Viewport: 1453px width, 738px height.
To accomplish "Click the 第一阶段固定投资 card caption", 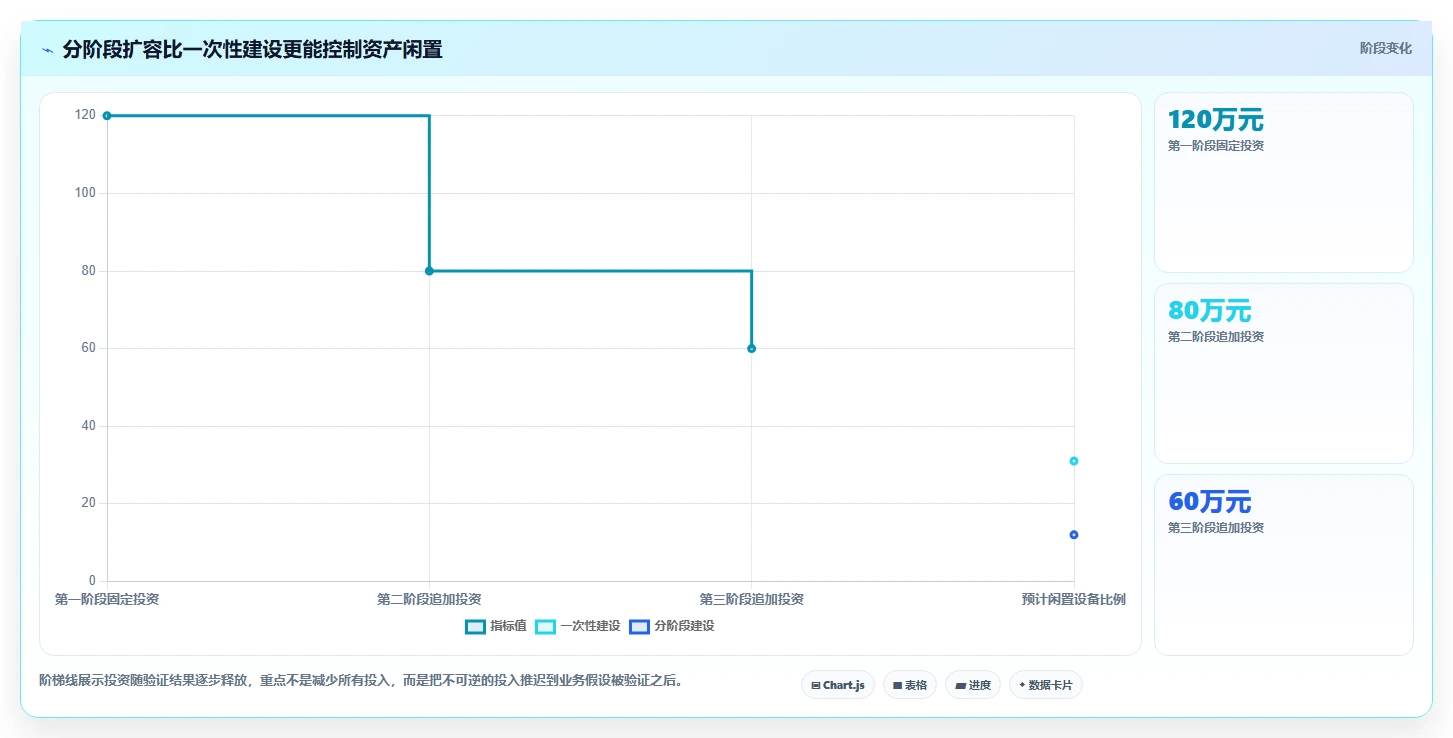I will click(1216, 146).
